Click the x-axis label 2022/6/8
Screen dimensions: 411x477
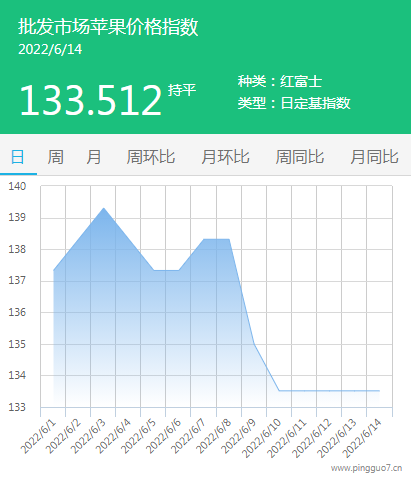coord(214,437)
